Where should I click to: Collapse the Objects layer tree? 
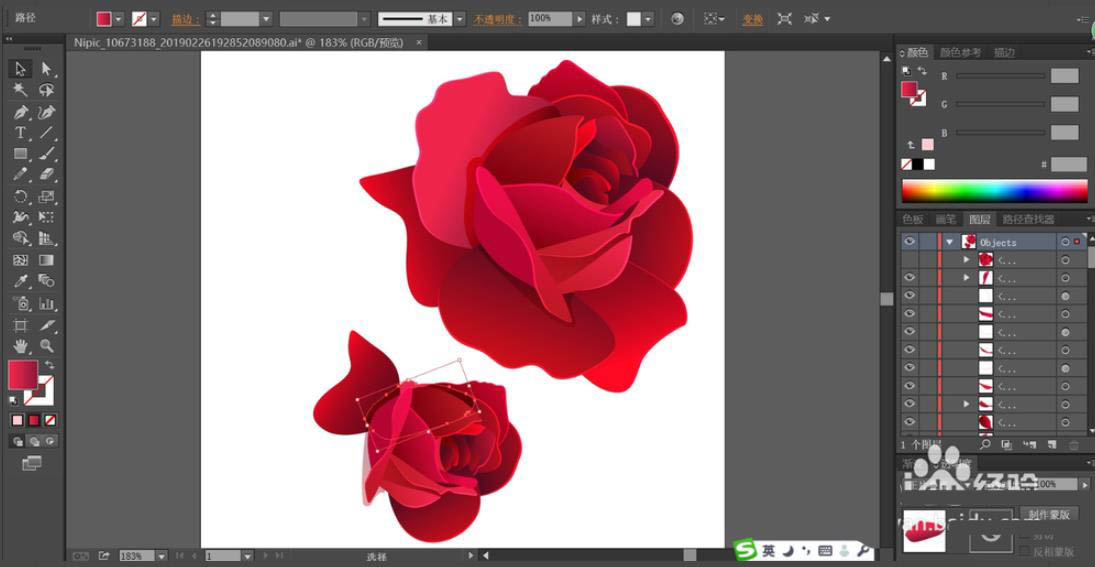(x=949, y=242)
